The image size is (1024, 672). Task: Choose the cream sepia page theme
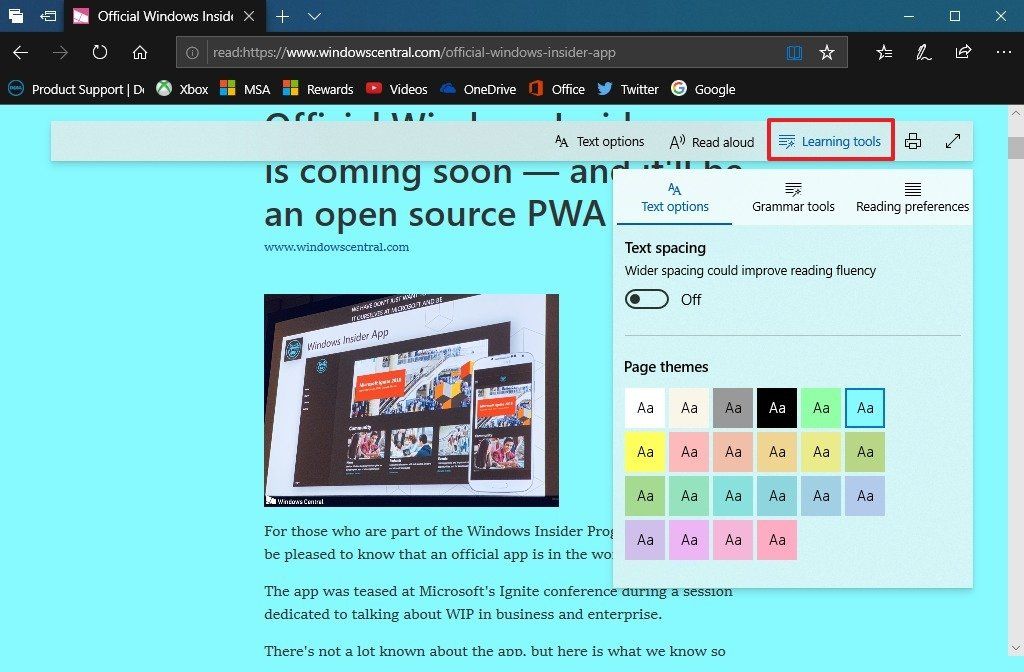(x=689, y=408)
